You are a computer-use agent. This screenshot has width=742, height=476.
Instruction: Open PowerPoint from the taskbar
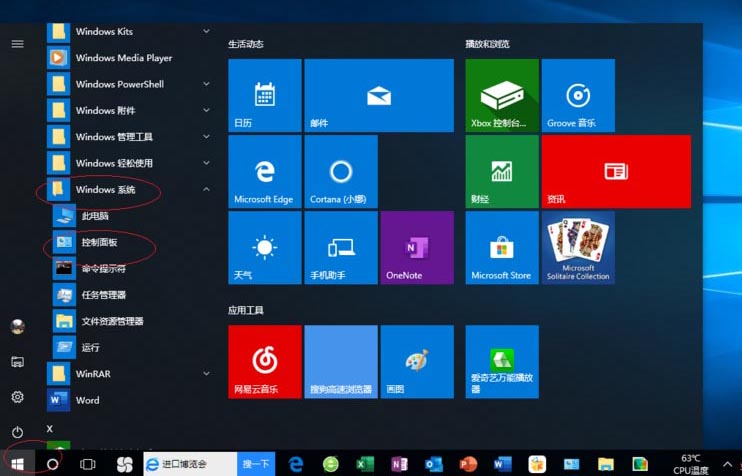468,464
